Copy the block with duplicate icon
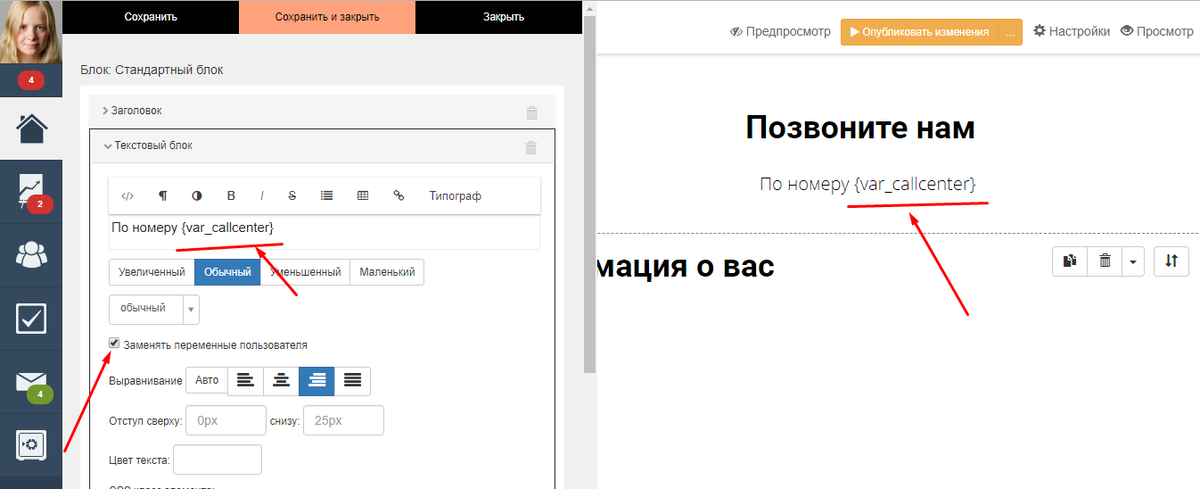Viewport: 1200px width, 489px height. [x=1070, y=261]
